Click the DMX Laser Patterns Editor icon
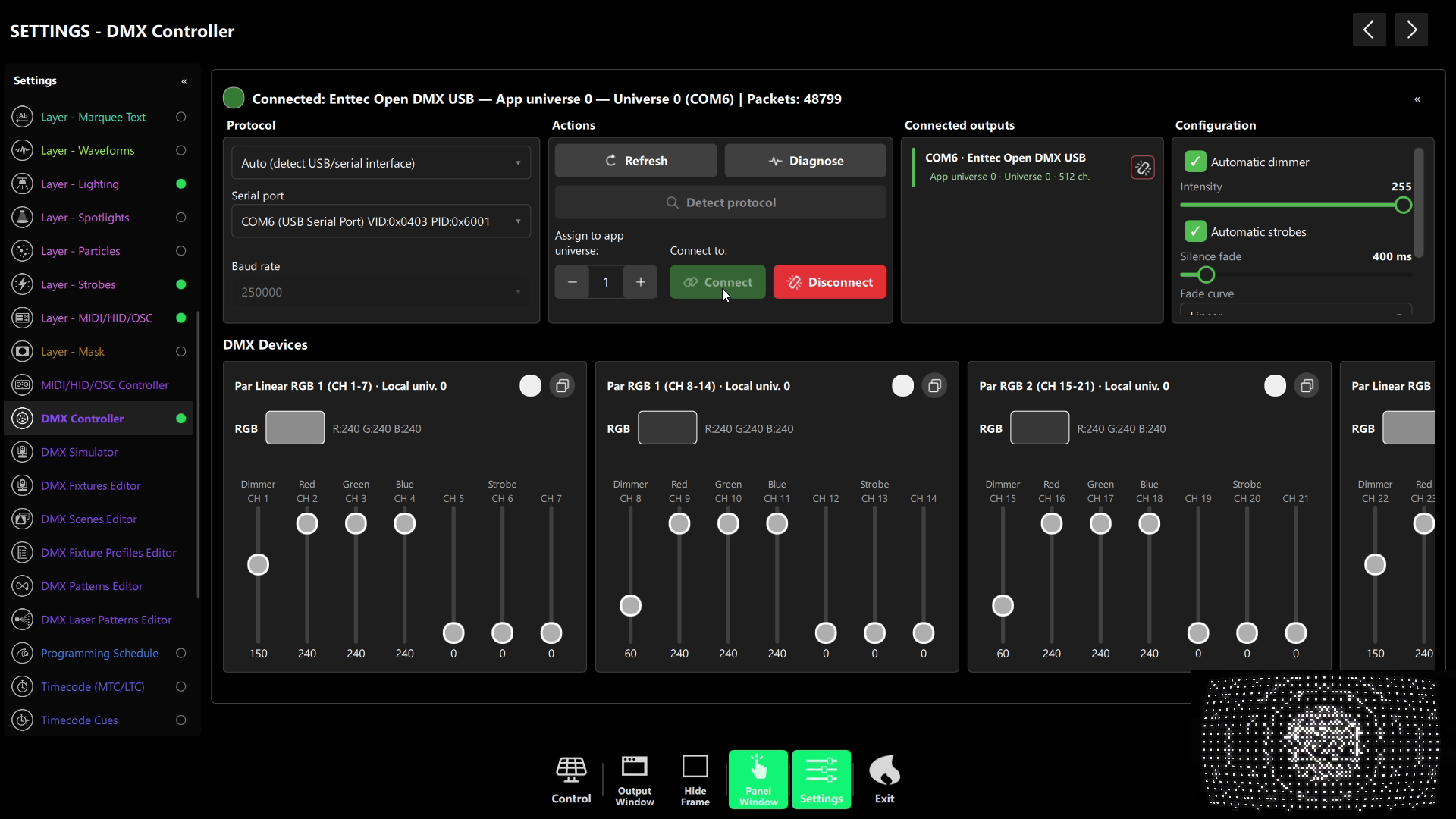This screenshot has height=819, width=1456. [x=23, y=620]
